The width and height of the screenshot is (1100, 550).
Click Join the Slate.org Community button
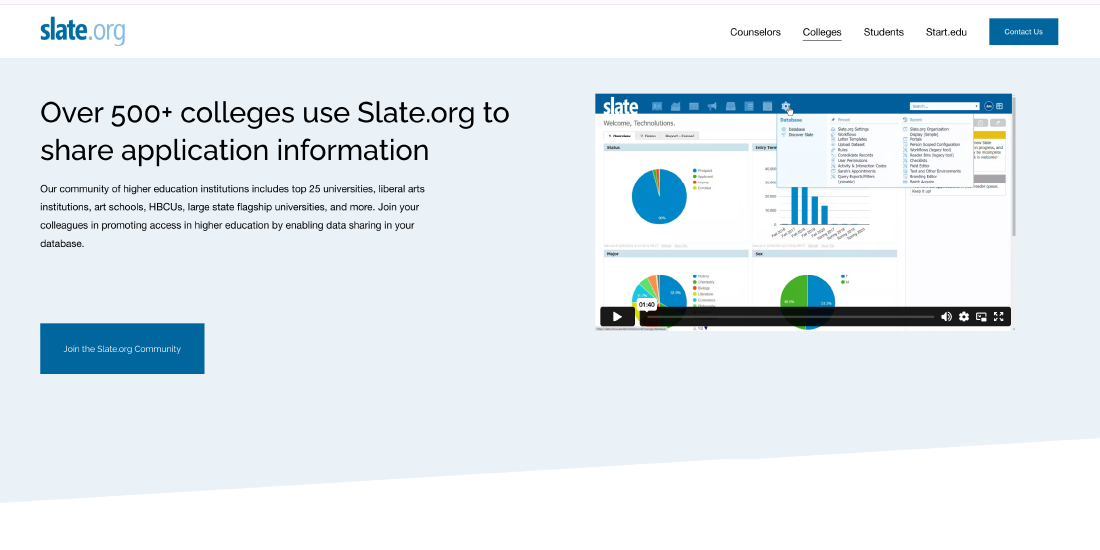pyautogui.click(x=122, y=349)
